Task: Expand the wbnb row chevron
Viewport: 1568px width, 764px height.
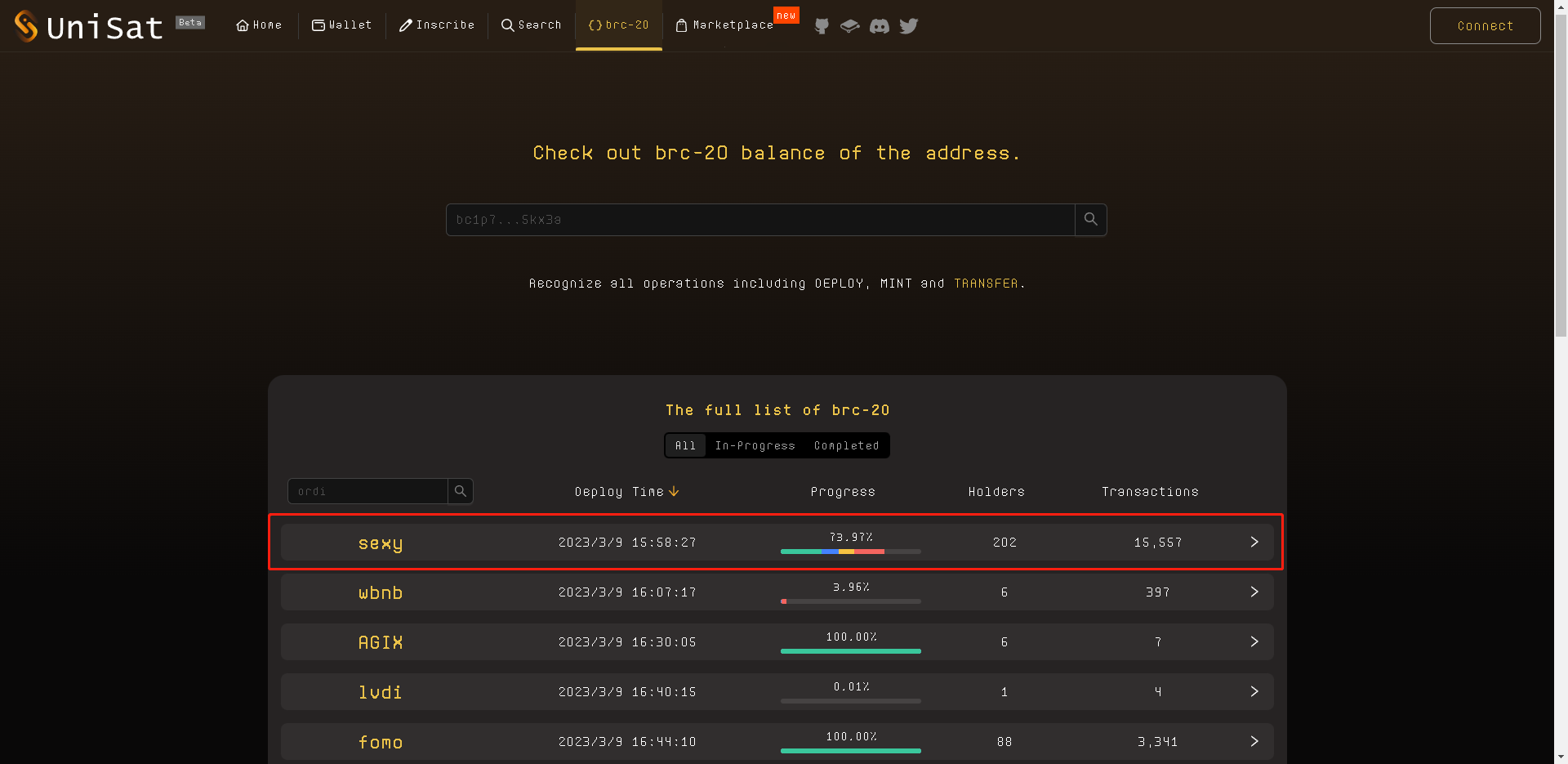Action: tap(1254, 592)
